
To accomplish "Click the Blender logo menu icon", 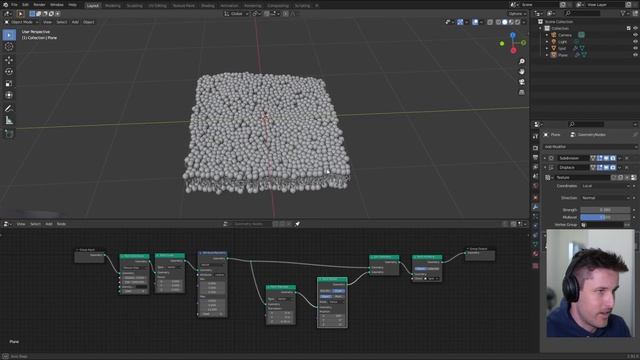I will tap(5, 5).
